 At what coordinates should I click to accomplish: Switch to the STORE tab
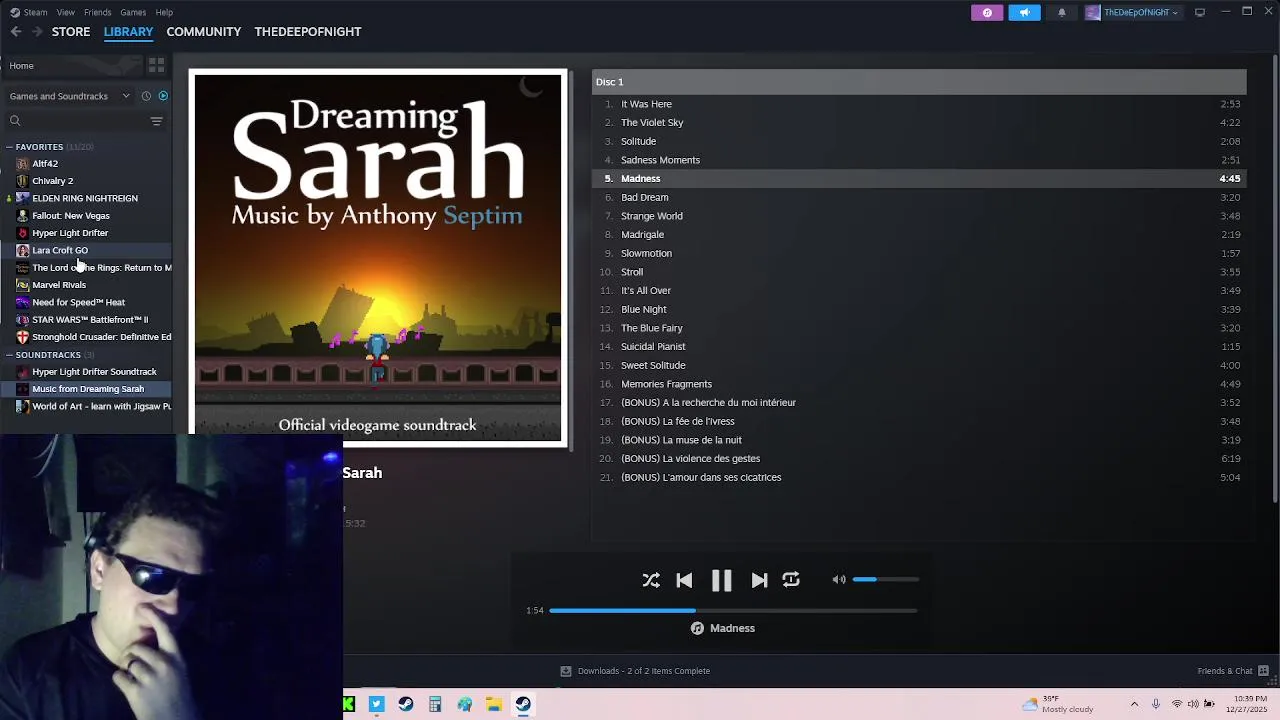pos(71,32)
